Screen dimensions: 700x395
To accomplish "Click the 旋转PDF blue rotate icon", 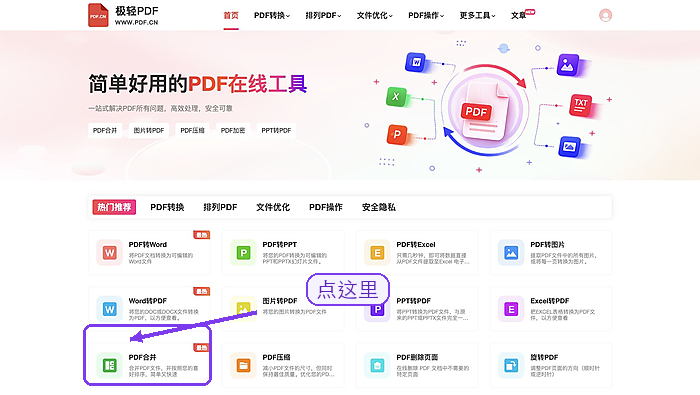I will [x=511, y=365].
